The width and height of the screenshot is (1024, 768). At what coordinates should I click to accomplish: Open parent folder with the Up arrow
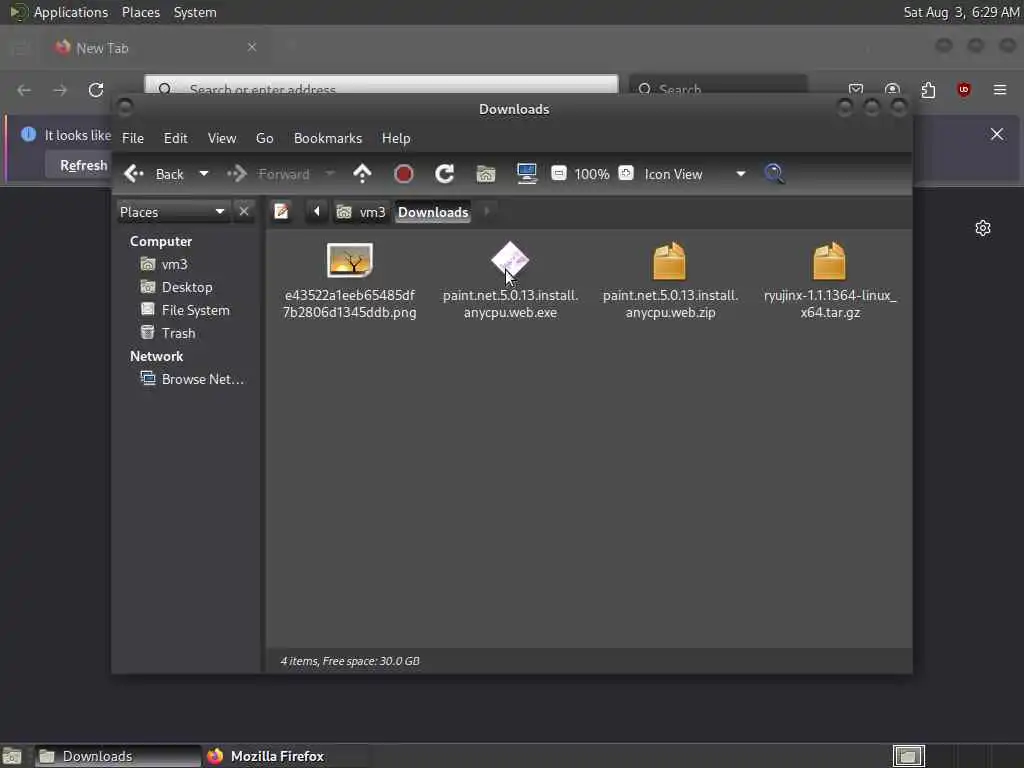tap(362, 174)
